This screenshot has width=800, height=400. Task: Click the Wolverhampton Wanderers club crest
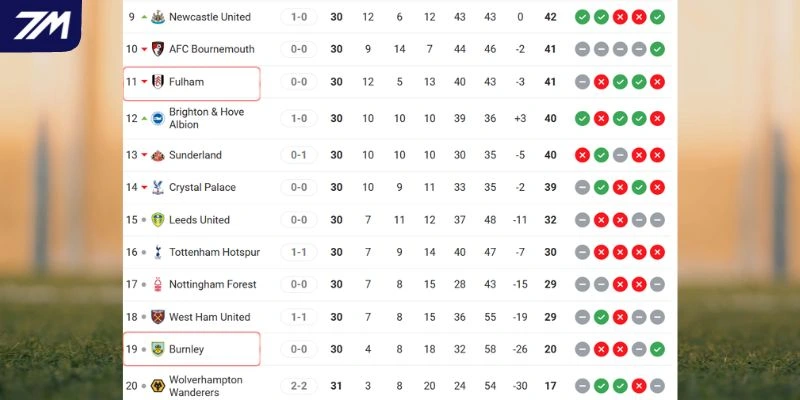(157, 386)
